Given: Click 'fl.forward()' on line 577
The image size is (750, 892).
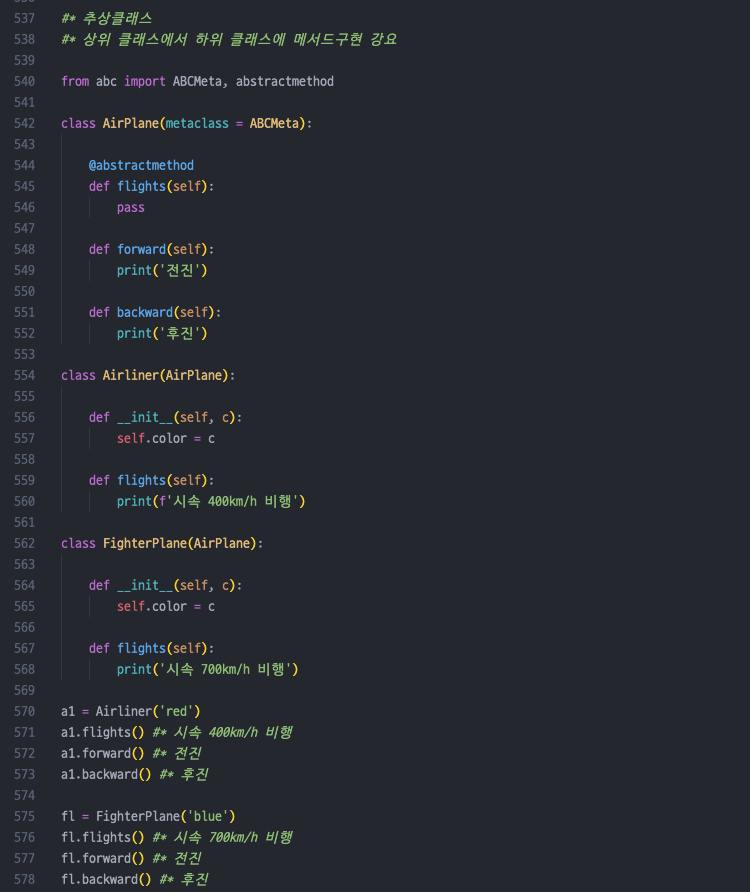Looking at the screenshot, I should [x=102, y=859].
